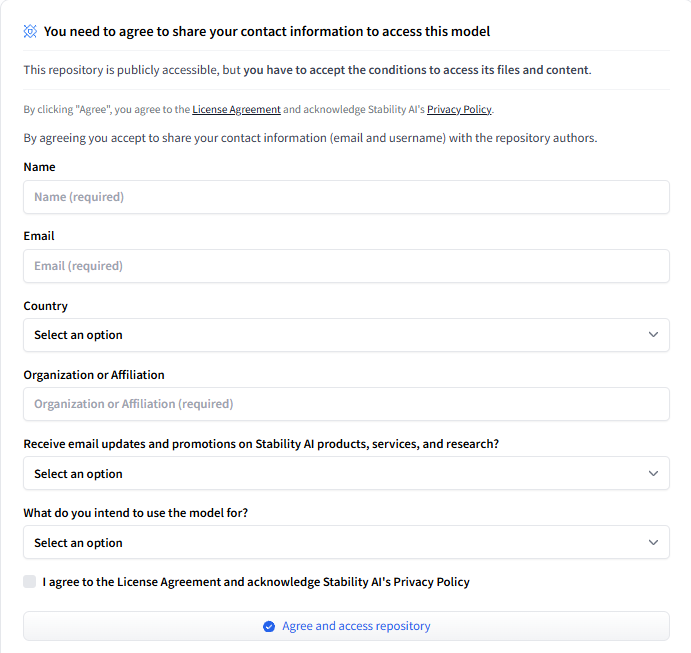Viewport: 691px width, 653px height.
Task: Click the chevron arrow in the intended use field
Action: (x=653, y=543)
